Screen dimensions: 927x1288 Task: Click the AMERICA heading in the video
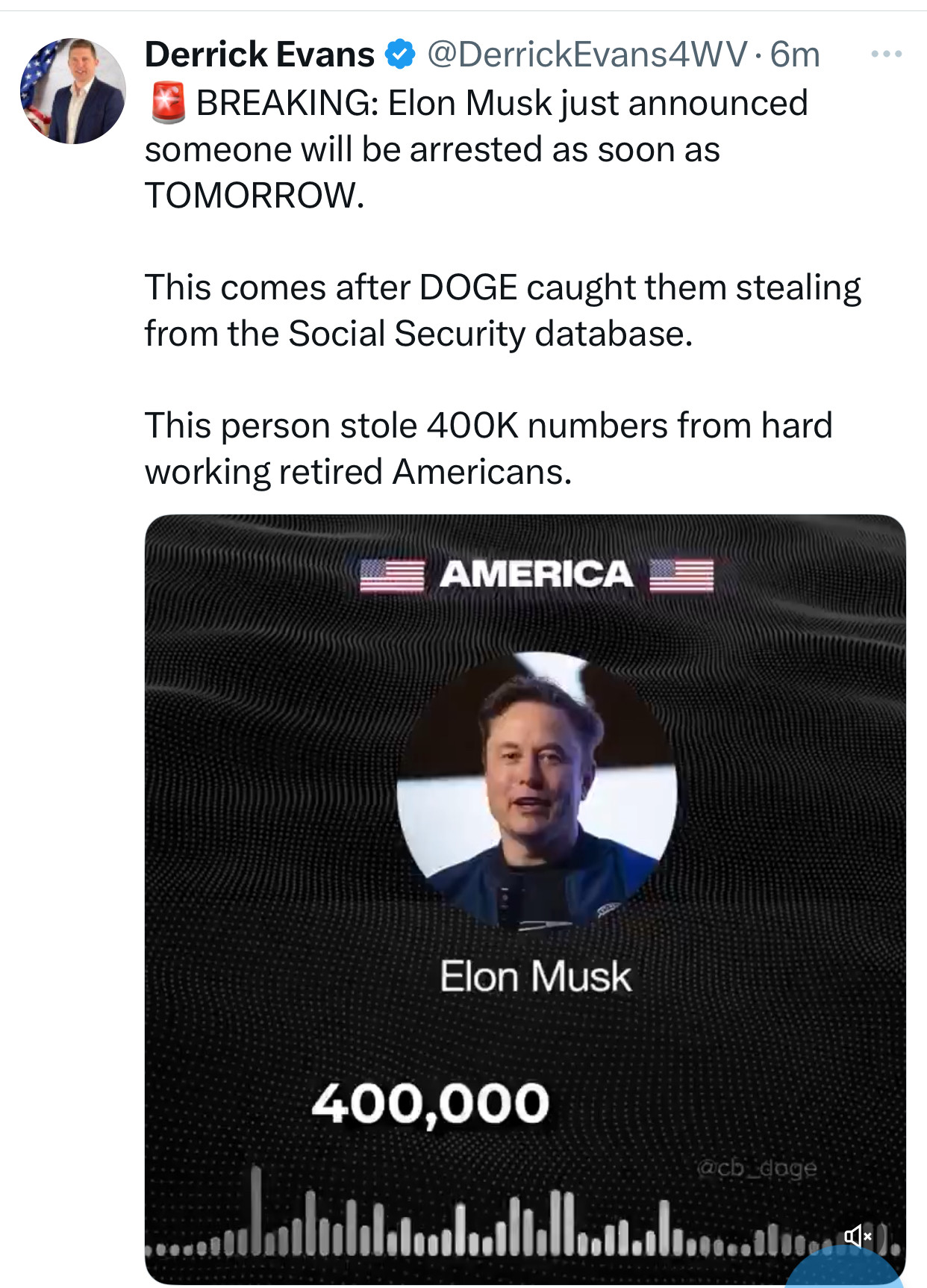(536, 575)
